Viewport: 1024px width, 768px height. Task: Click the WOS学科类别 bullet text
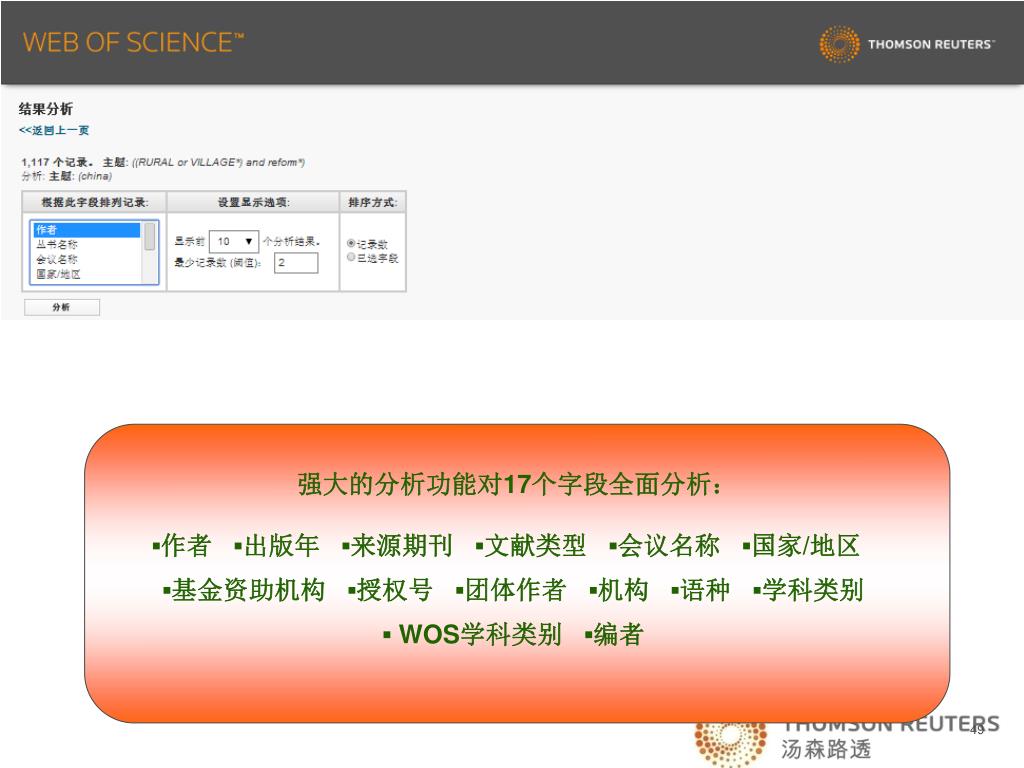click(x=472, y=634)
